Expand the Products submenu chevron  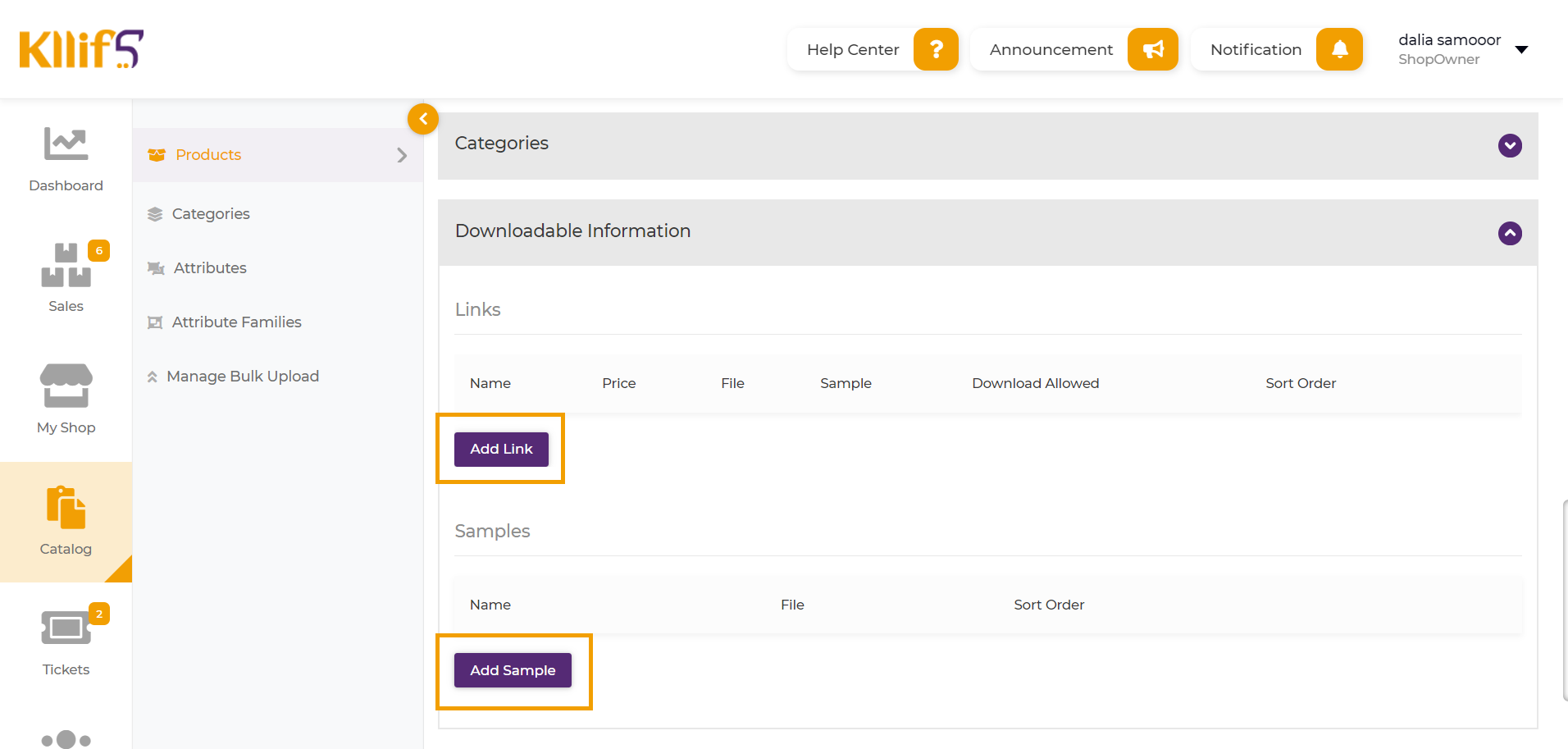pyautogui.click(x=402, y=155)
